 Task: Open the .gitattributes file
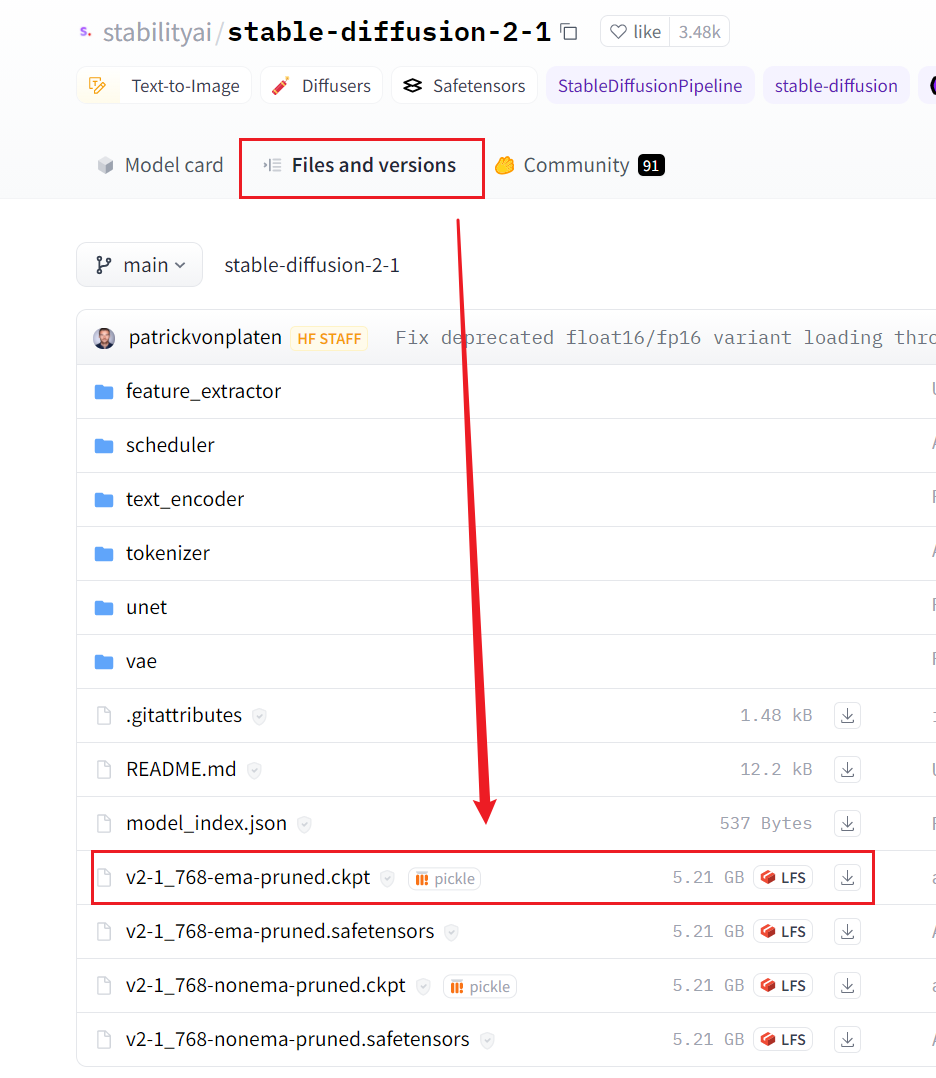[184, 715]
